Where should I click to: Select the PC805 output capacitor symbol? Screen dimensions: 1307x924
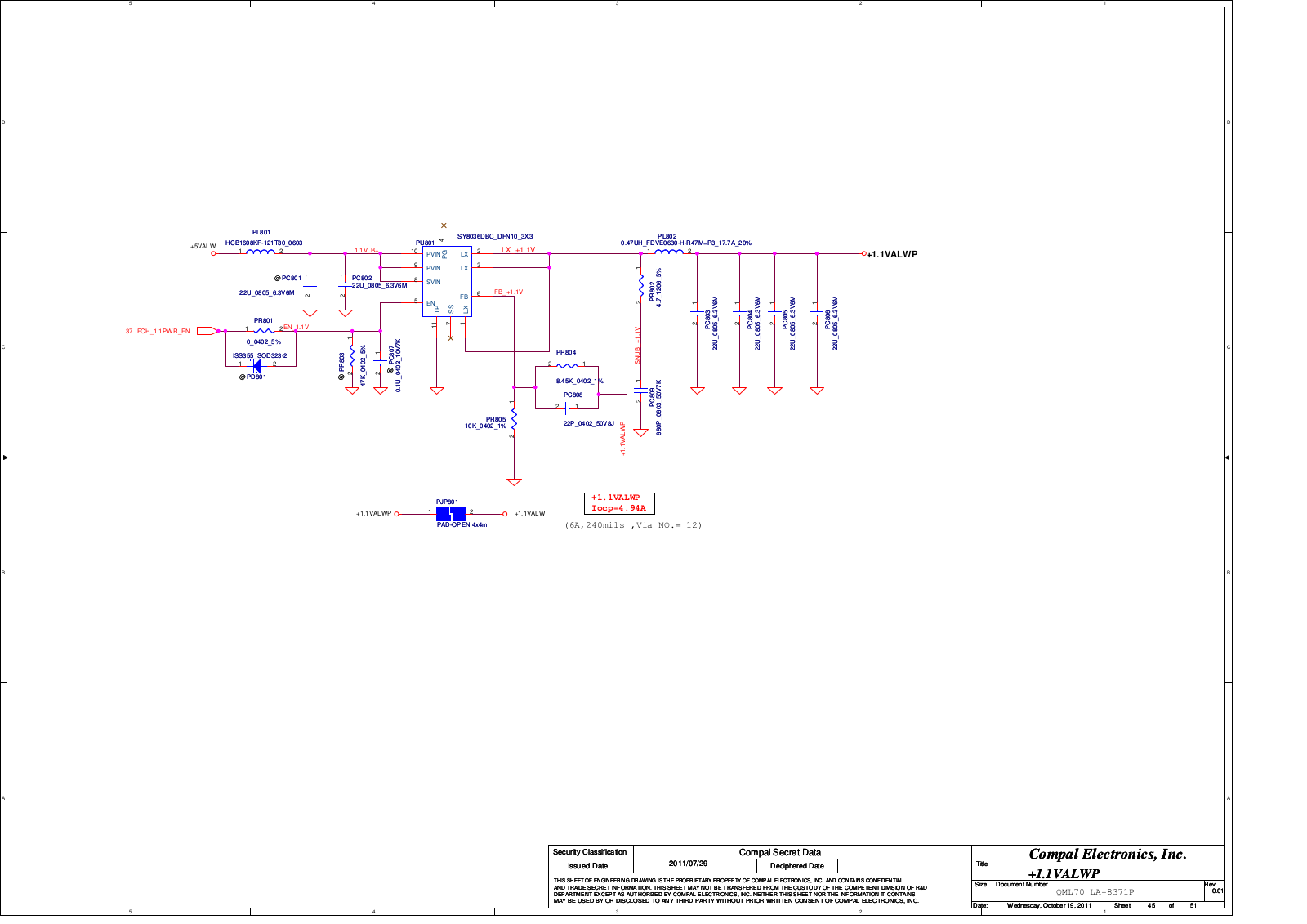pos(774,314)
